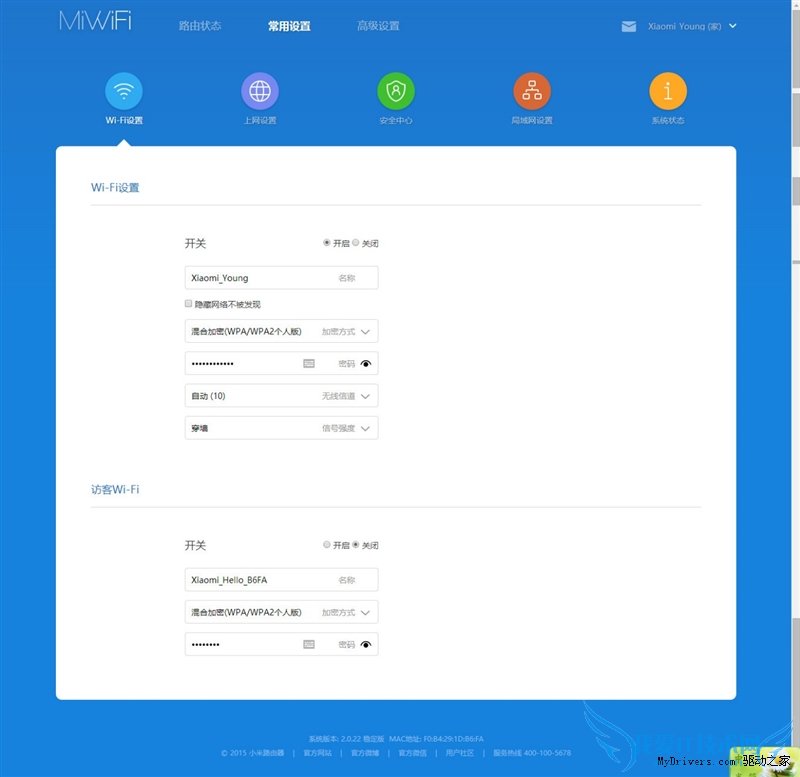Open main Wi-Fi 加密方式 dropdown
800x777 pixels.
[x=281, y=332]
